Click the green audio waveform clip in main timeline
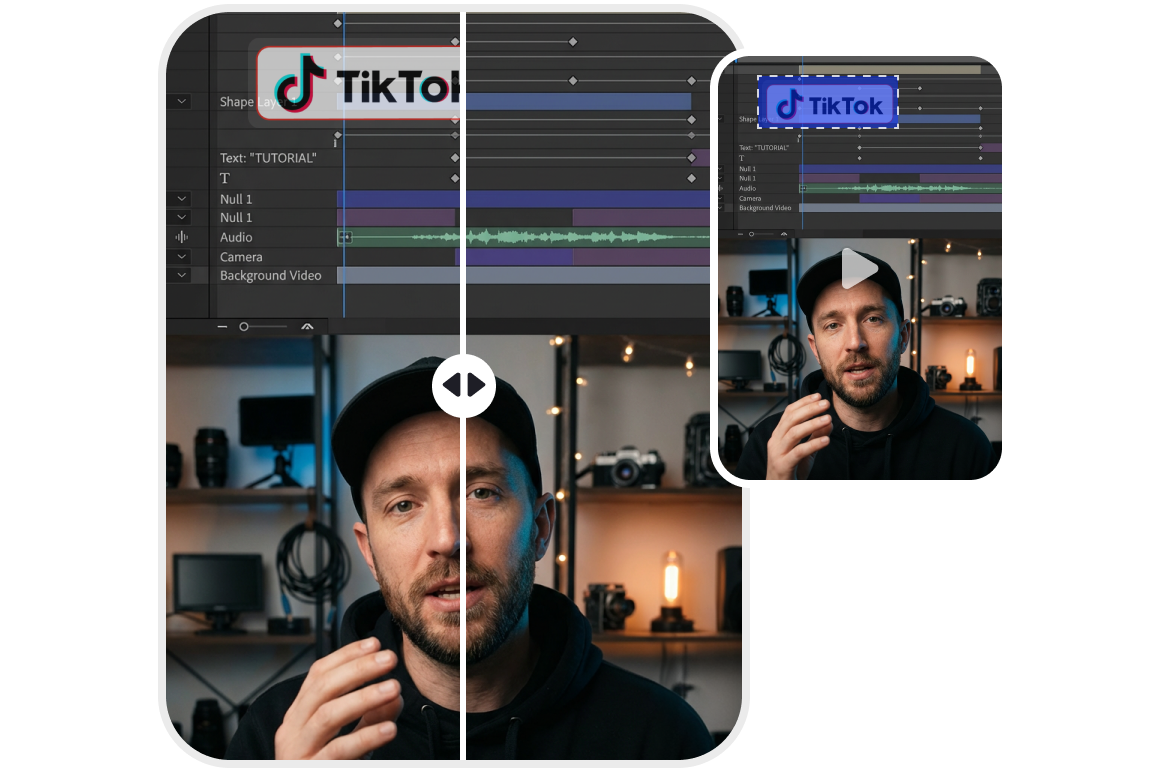This screenshot has width=1160, height=772. click(520, 237)
